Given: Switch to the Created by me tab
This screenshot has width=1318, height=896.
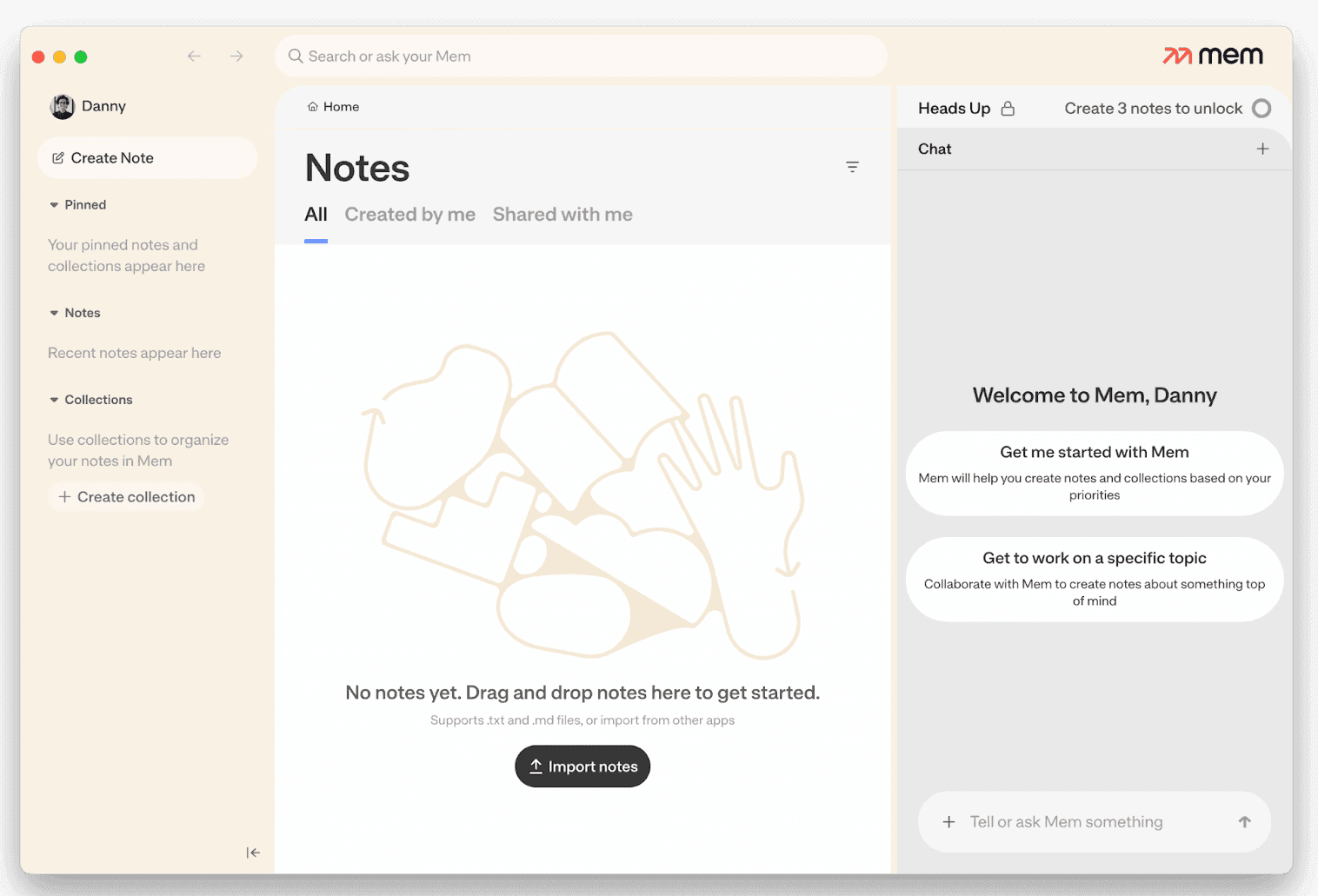Looking at the screenshot, I should point(409,214).
